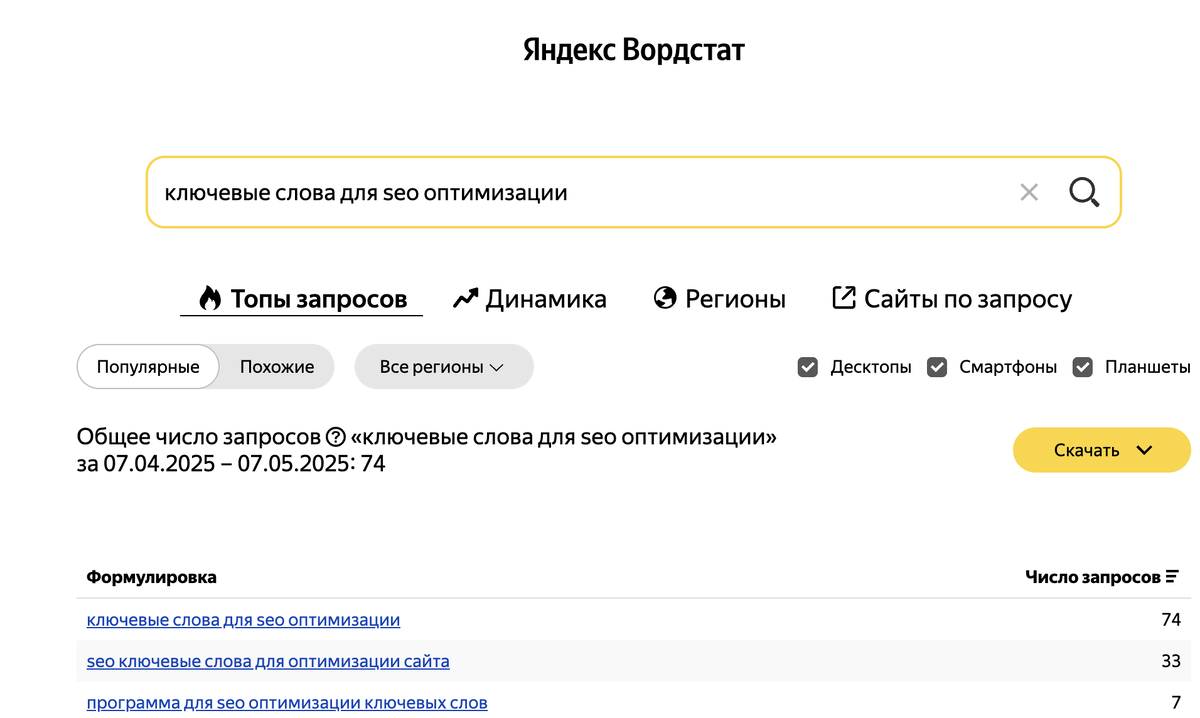The image size is (1200, 718).
Task: Uncheck the Смартфоны checkbox
Action: tap(937, 367)
